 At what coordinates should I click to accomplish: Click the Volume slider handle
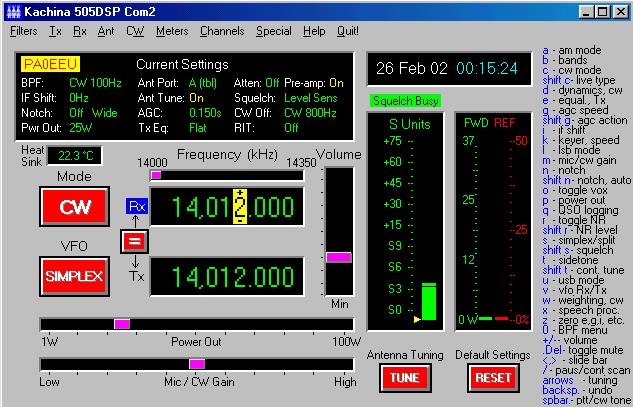pos(339,257)
